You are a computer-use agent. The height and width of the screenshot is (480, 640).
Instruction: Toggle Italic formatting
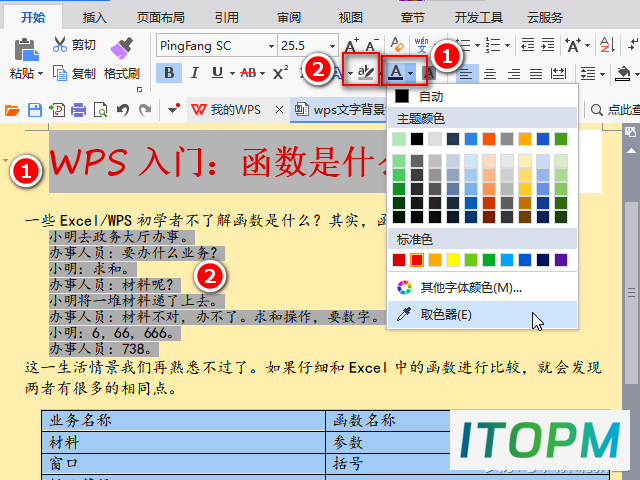195,73
